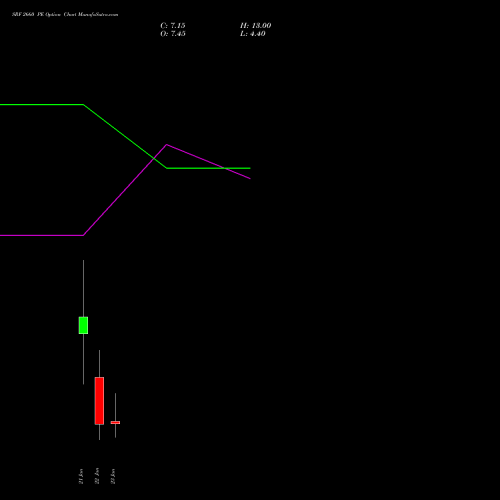500x500 pixels.
Task: Click the high value 'H: 13.00'
Action: coord(255,26)
